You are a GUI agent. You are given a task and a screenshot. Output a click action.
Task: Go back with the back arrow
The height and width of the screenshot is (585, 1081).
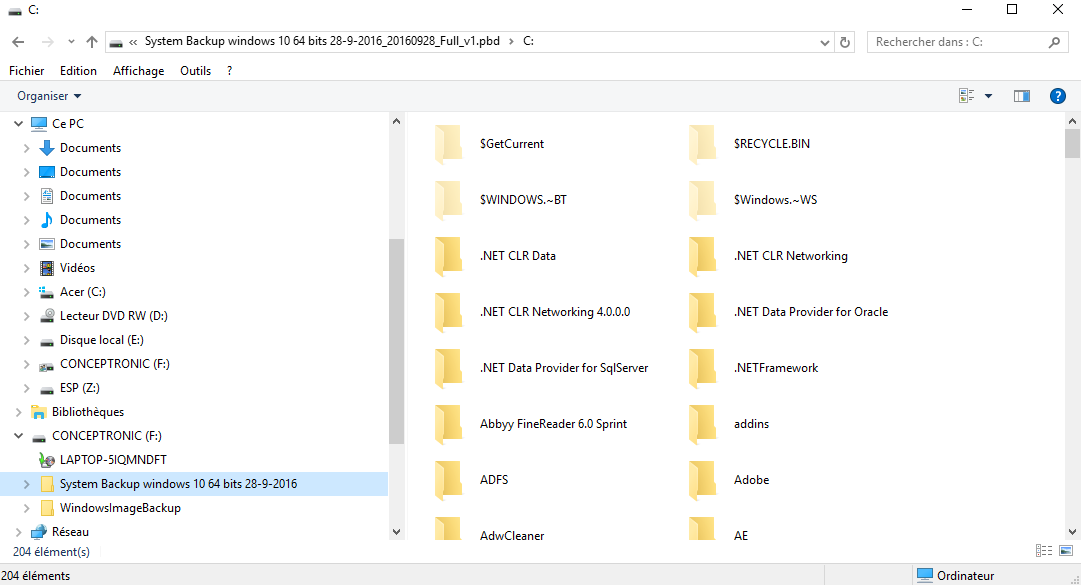(19, 42)
